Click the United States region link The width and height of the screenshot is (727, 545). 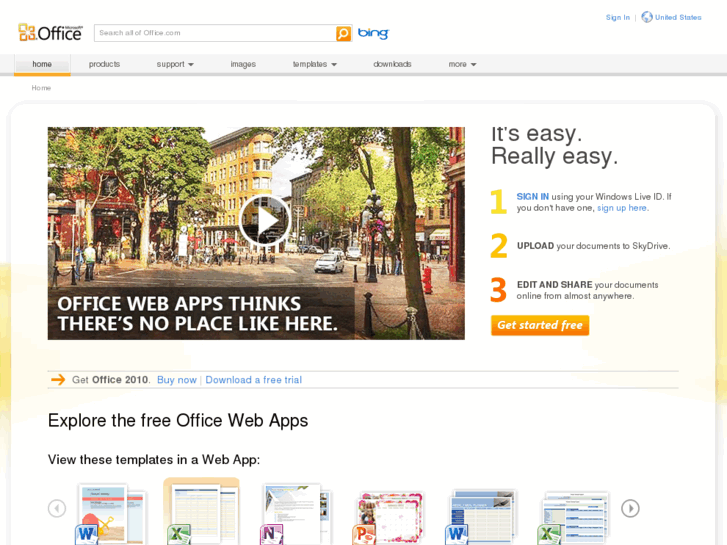pyautogui.click(x=678, y=17)
